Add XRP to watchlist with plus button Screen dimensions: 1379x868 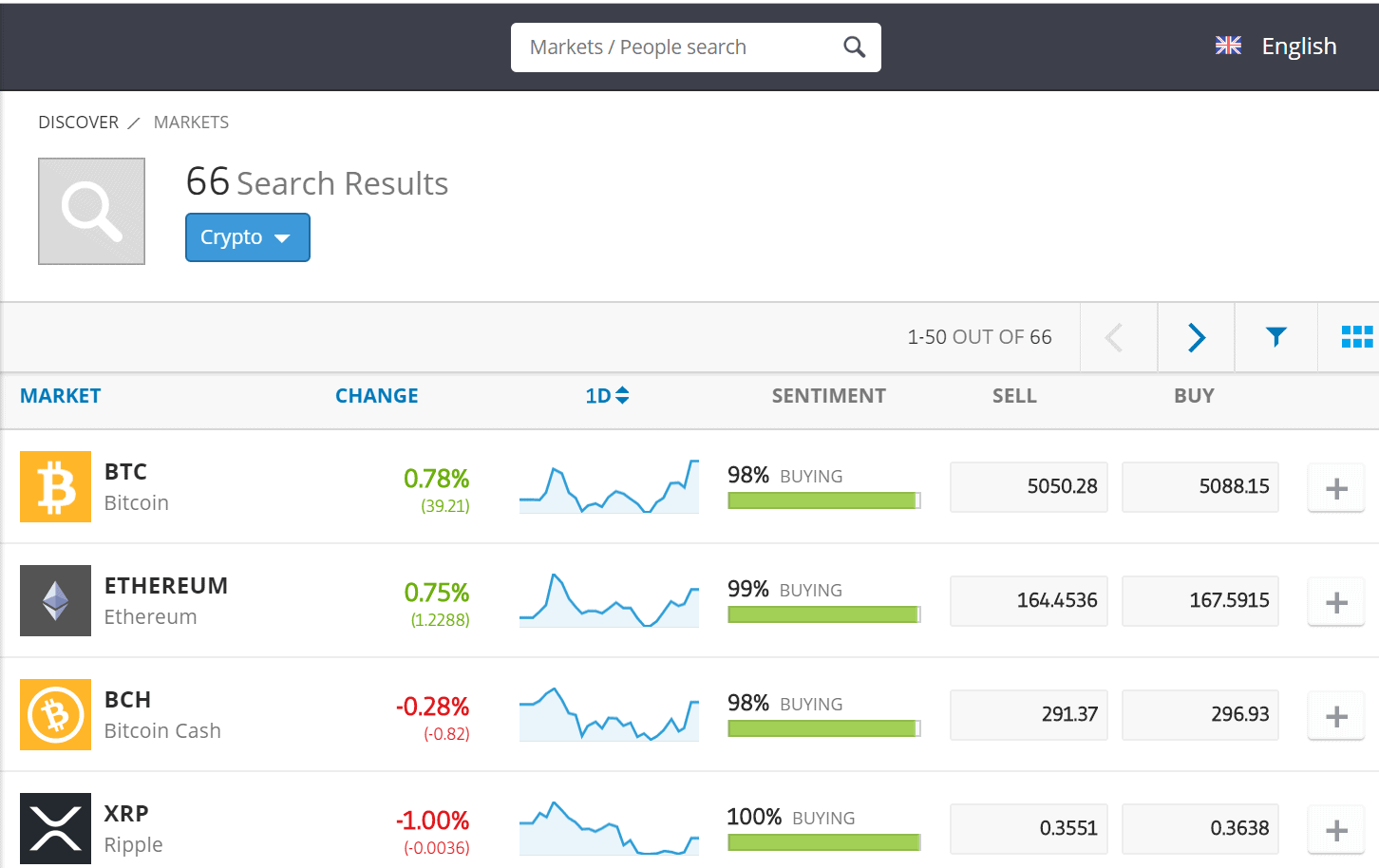1336,830
